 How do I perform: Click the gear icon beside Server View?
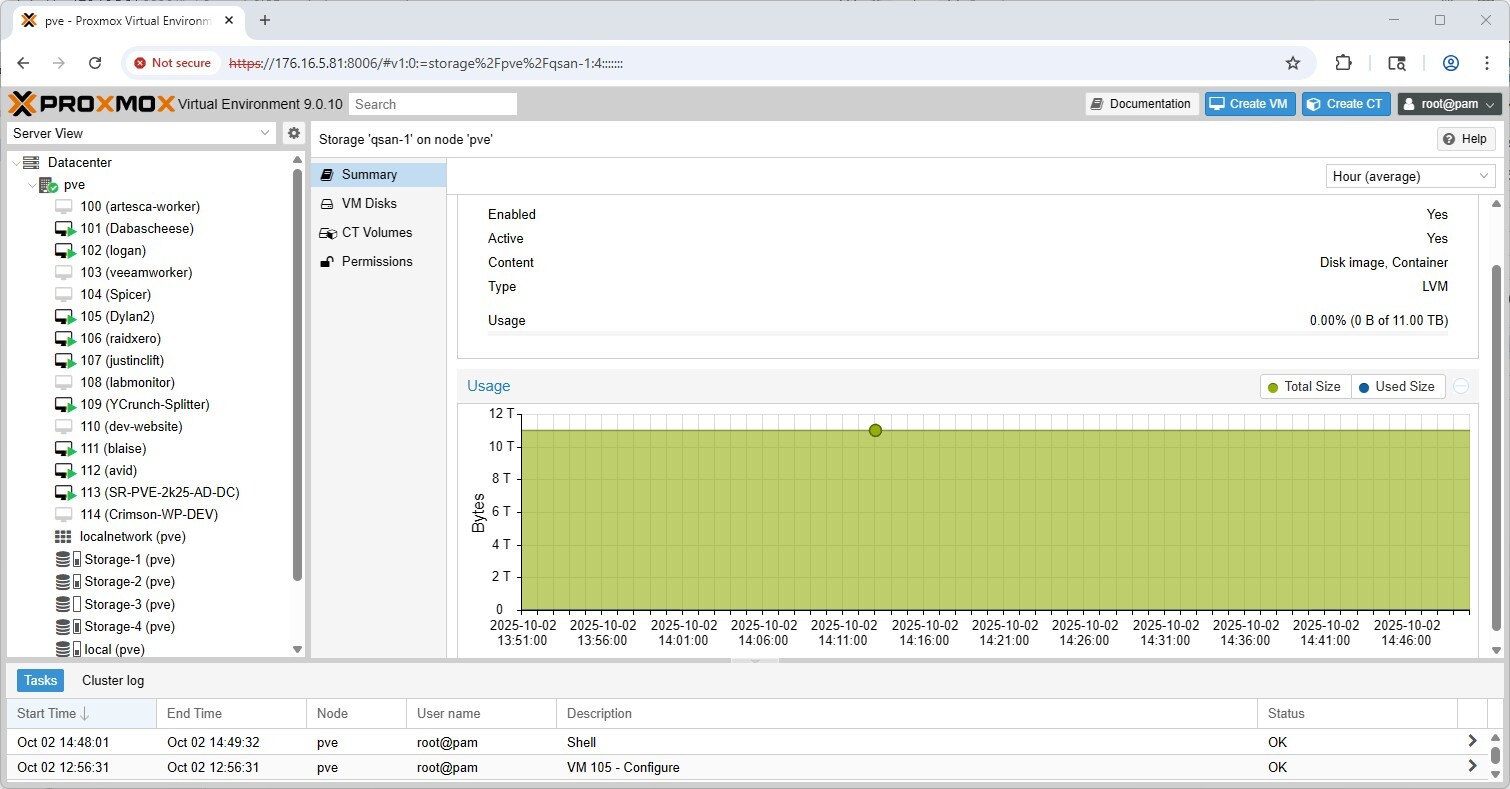click(x=294, y=133)
